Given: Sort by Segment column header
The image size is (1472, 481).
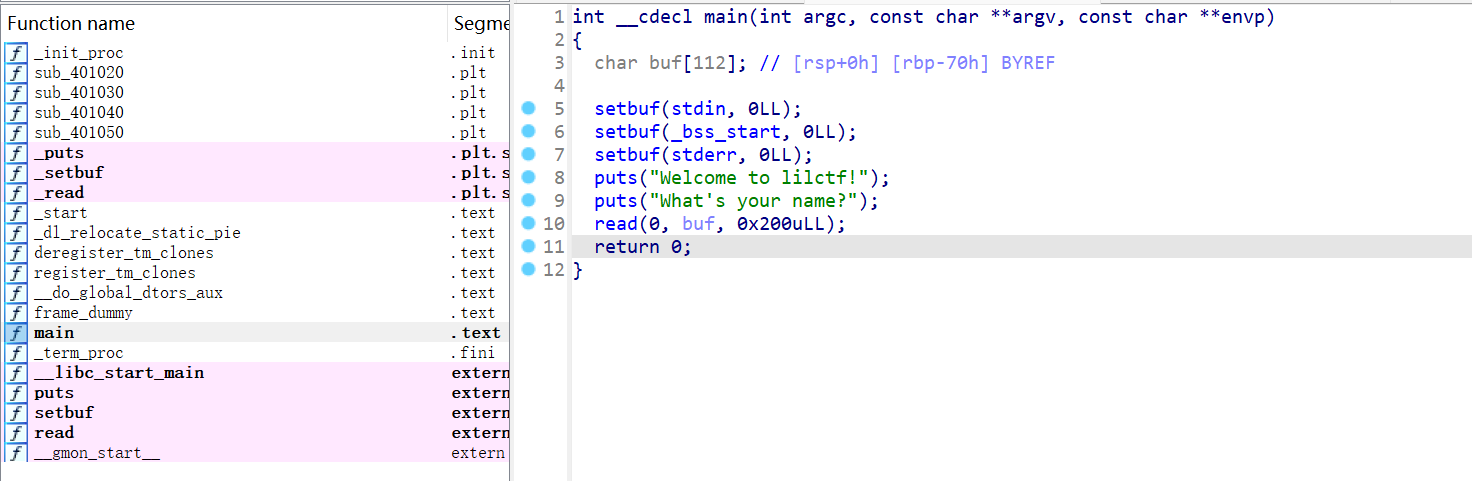Looking at the screenshot, I should click(x=480, y=23).
